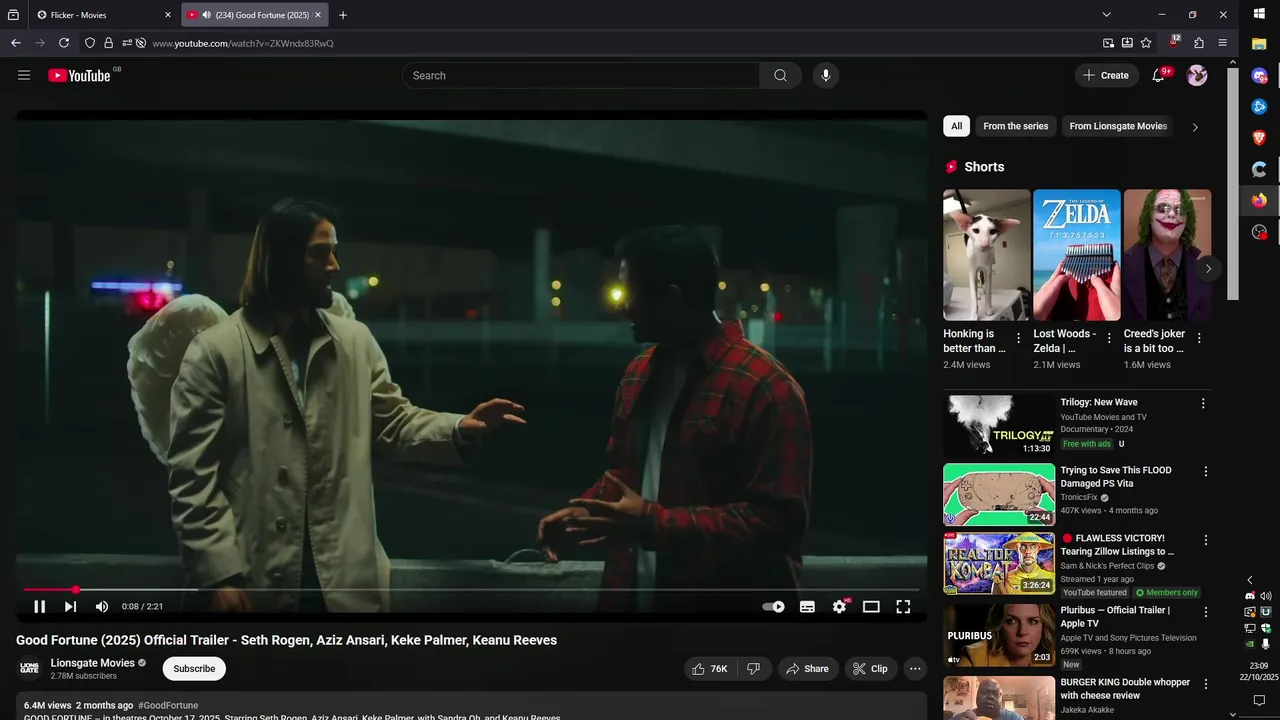Open Firefox application menu

tap(1222, 43)
